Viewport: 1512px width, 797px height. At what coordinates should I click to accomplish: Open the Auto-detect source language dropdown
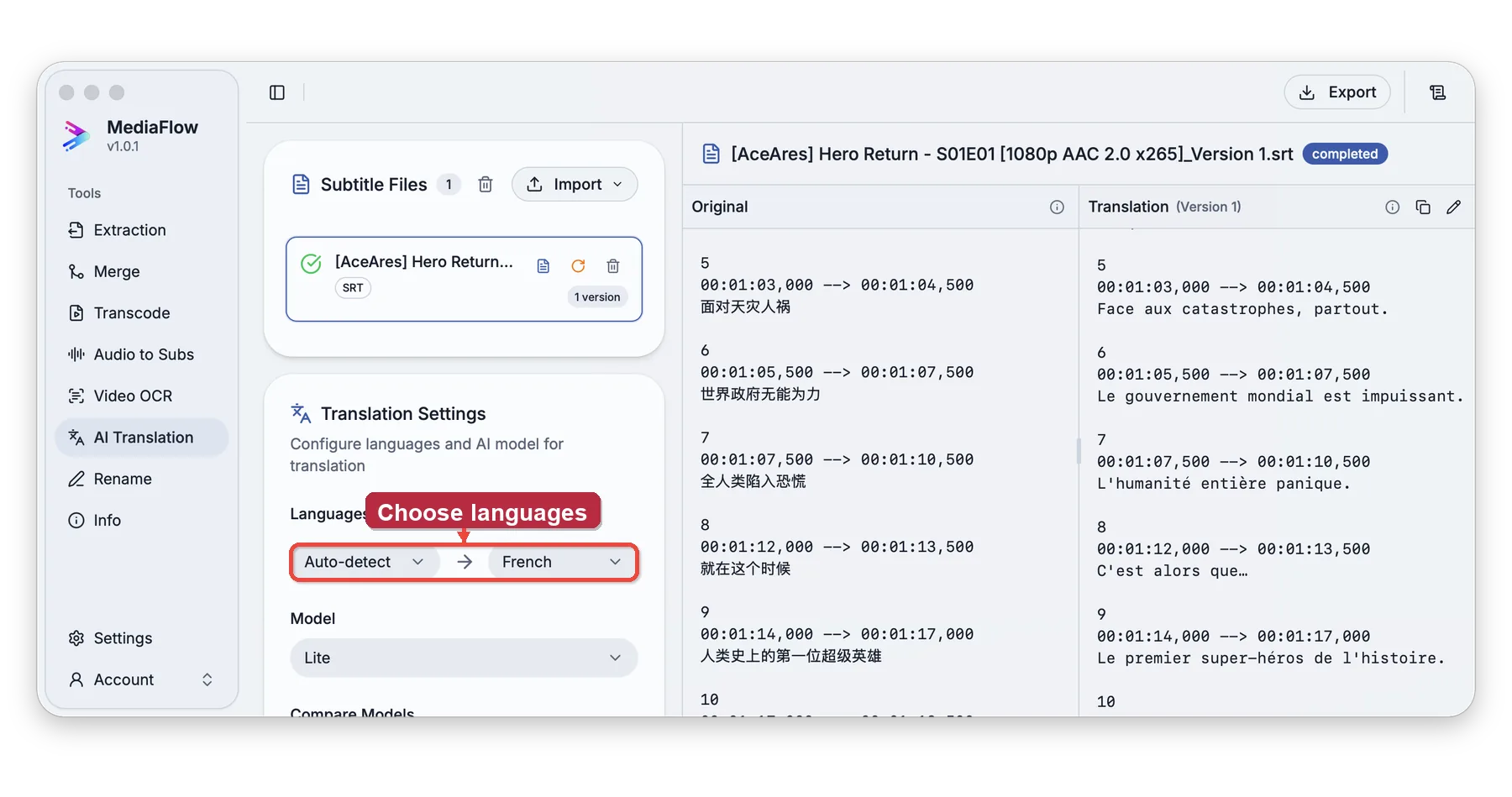(x=365, y=562)
